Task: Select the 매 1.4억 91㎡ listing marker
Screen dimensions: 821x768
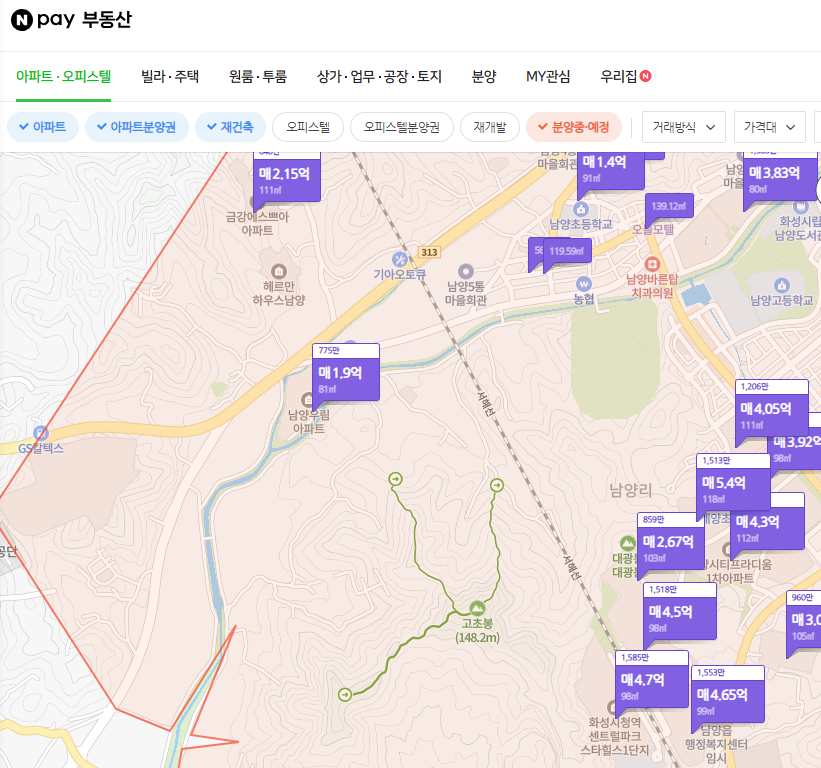Action: (611, 171)
